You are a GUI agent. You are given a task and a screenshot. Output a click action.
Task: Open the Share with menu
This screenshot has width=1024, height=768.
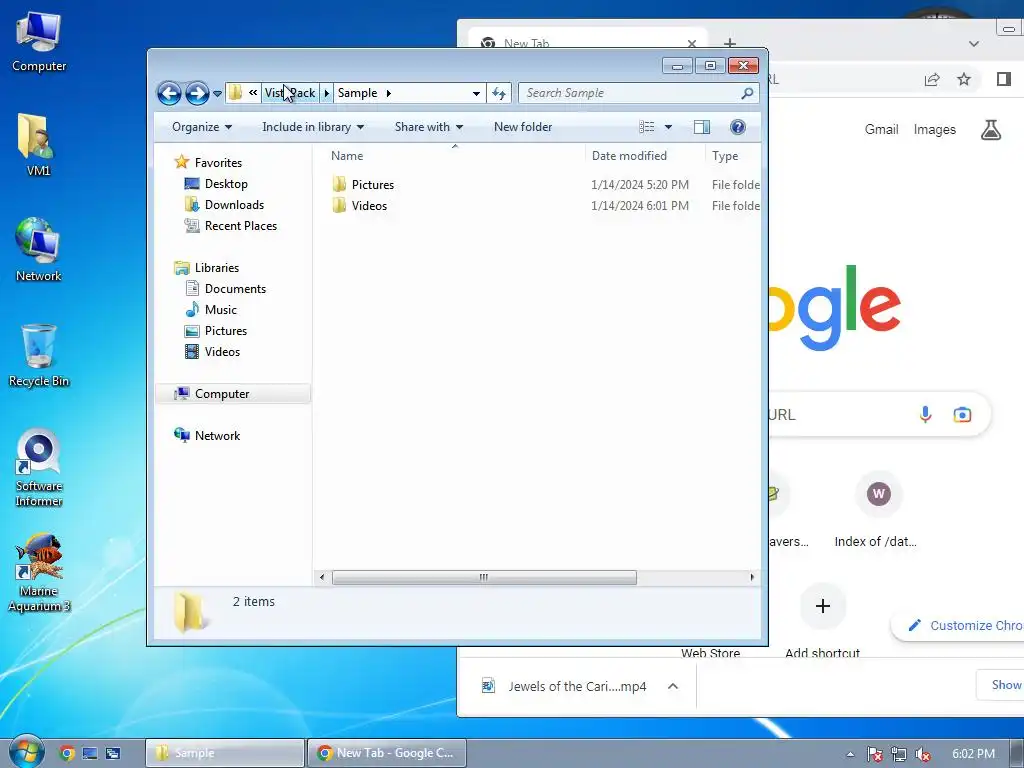pyautogui.click(x=428, y=127)
